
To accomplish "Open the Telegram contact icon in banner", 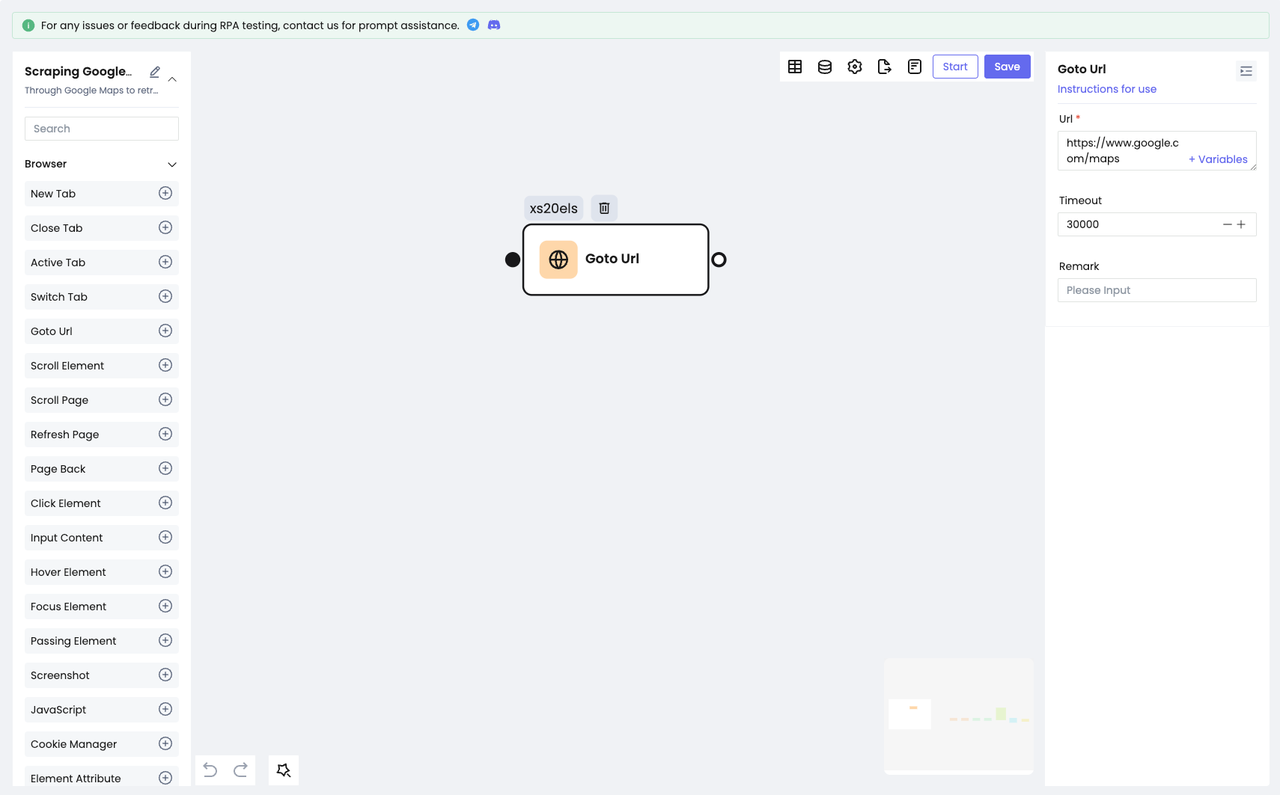I will coord(473,25).
